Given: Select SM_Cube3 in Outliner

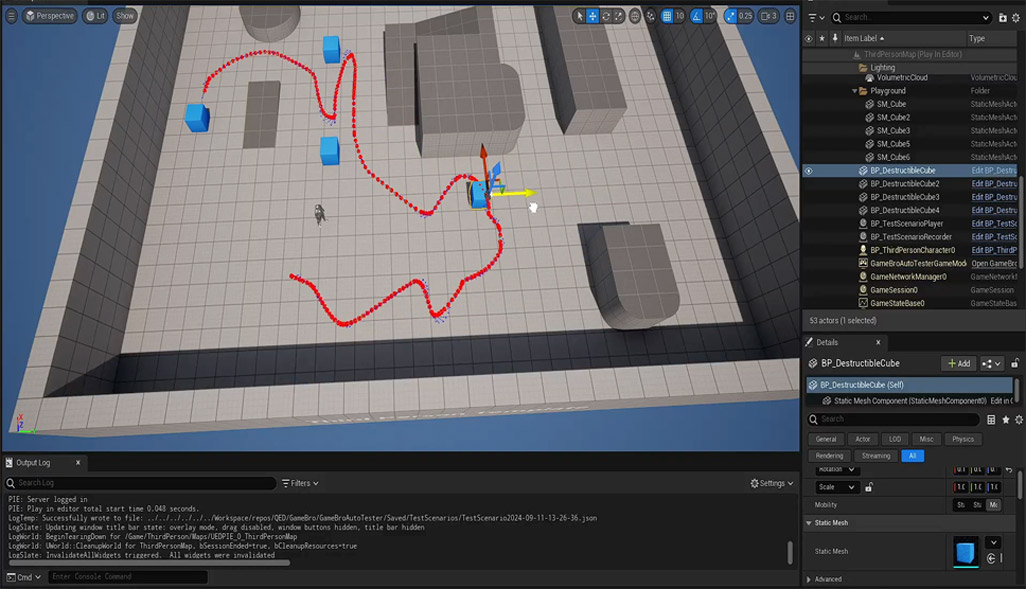Looking at the screenshot, I should [893, 131].
